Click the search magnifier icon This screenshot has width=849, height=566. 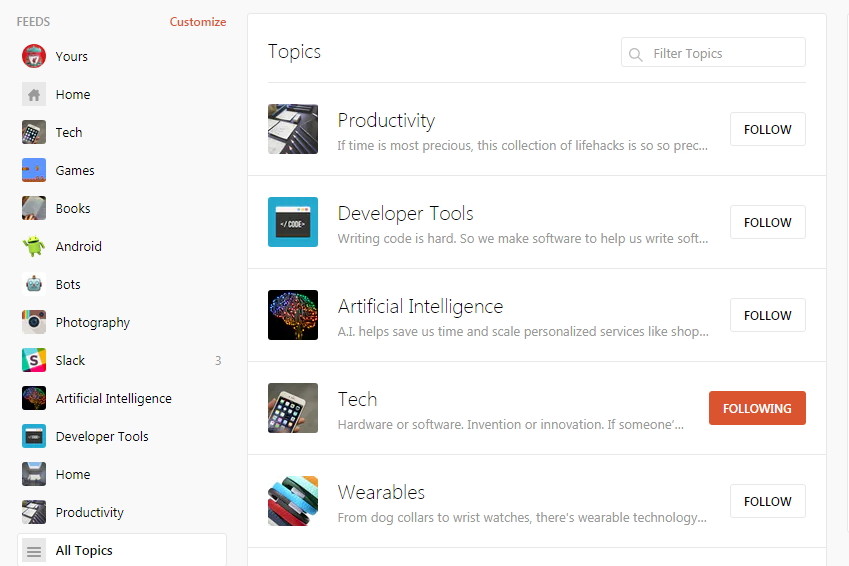pos(636,54)
